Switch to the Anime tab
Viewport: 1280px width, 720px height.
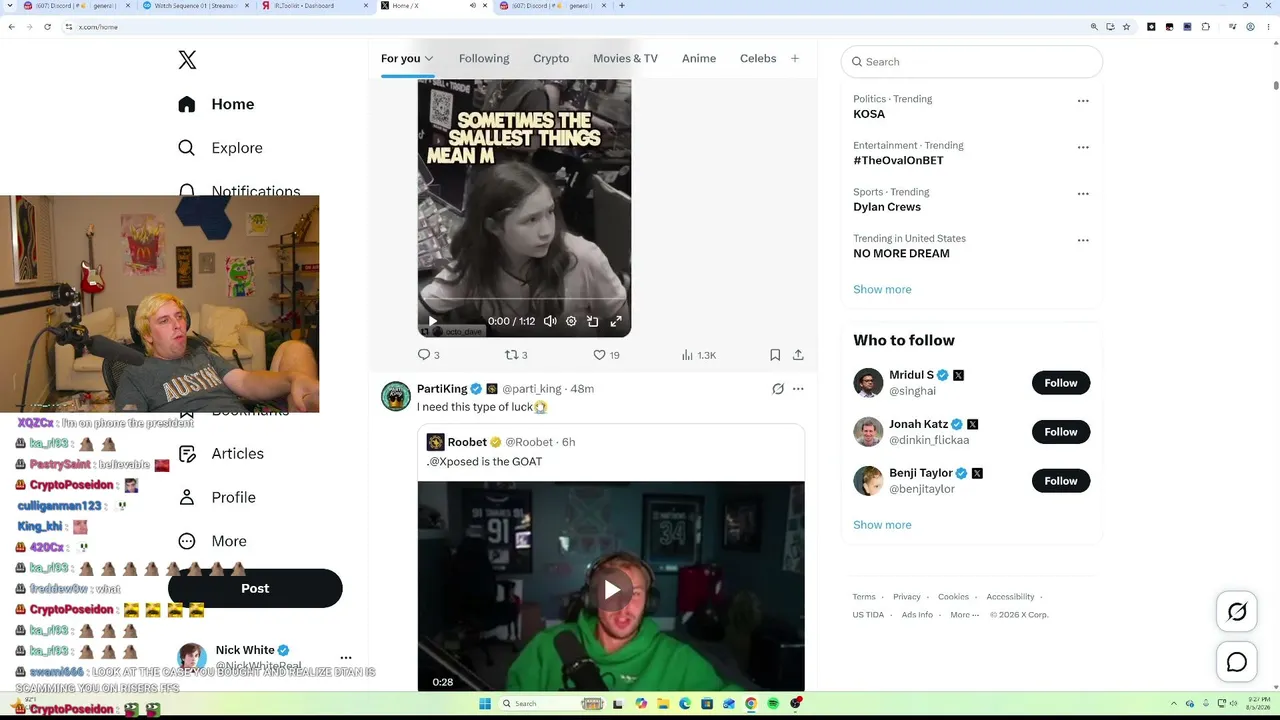pos(699,59)
